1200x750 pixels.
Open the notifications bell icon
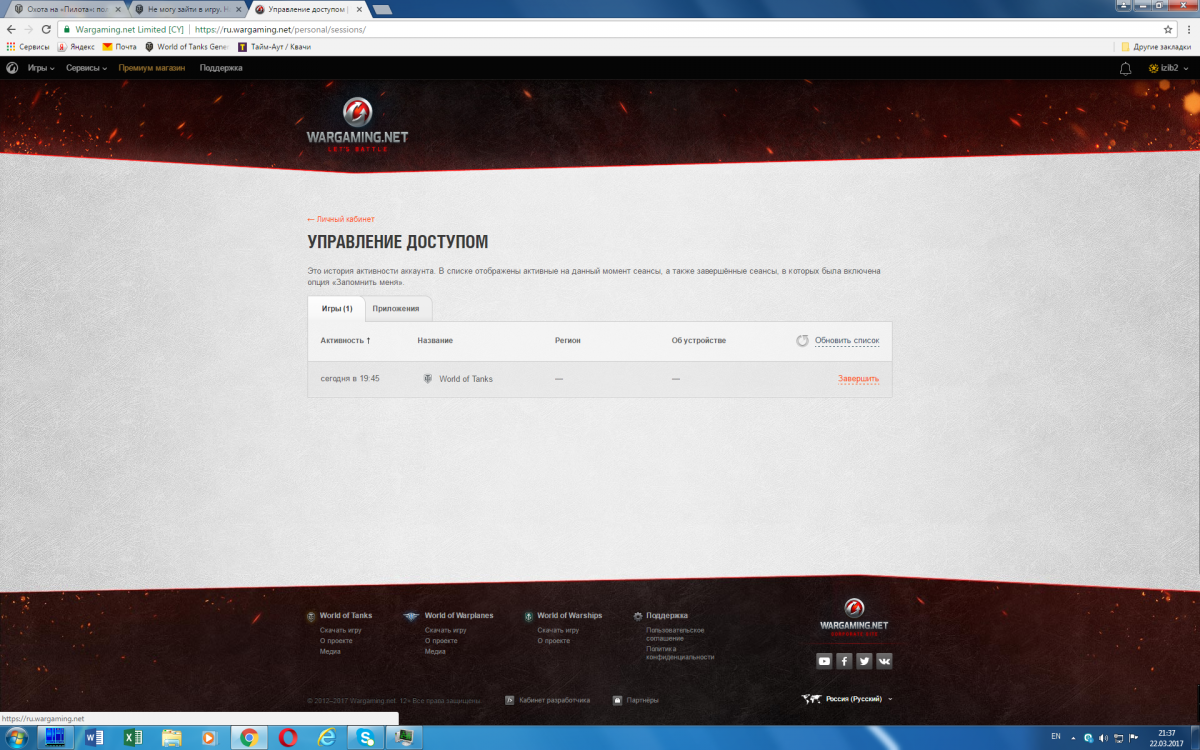click(1125, 68)
